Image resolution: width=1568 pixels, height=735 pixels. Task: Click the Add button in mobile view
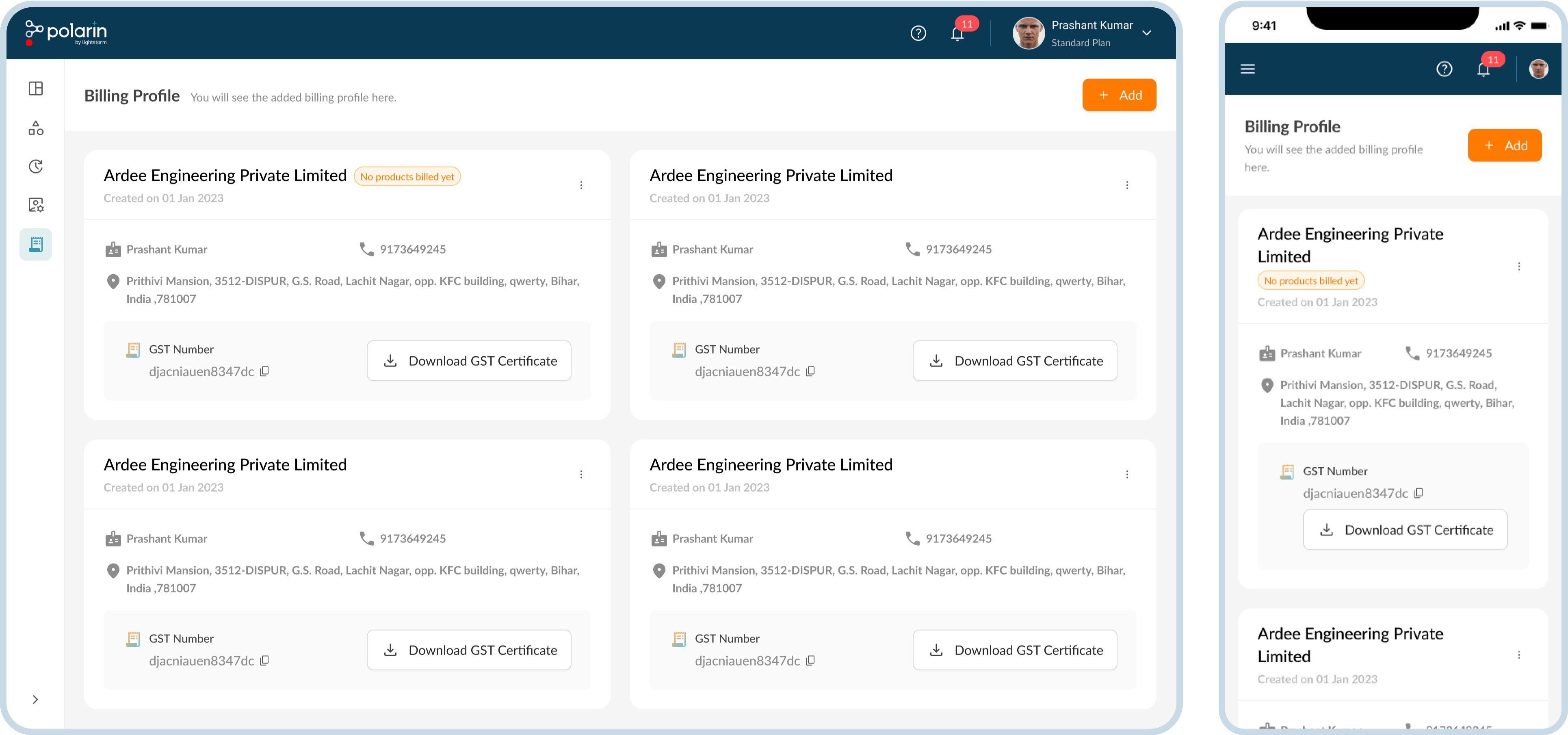click(x=1504, y=145)
